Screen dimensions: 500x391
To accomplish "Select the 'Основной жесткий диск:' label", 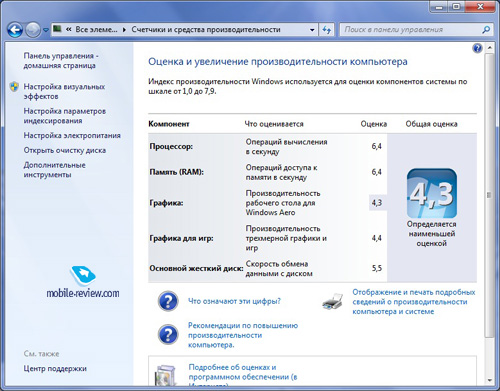I will tap(196, 268).
